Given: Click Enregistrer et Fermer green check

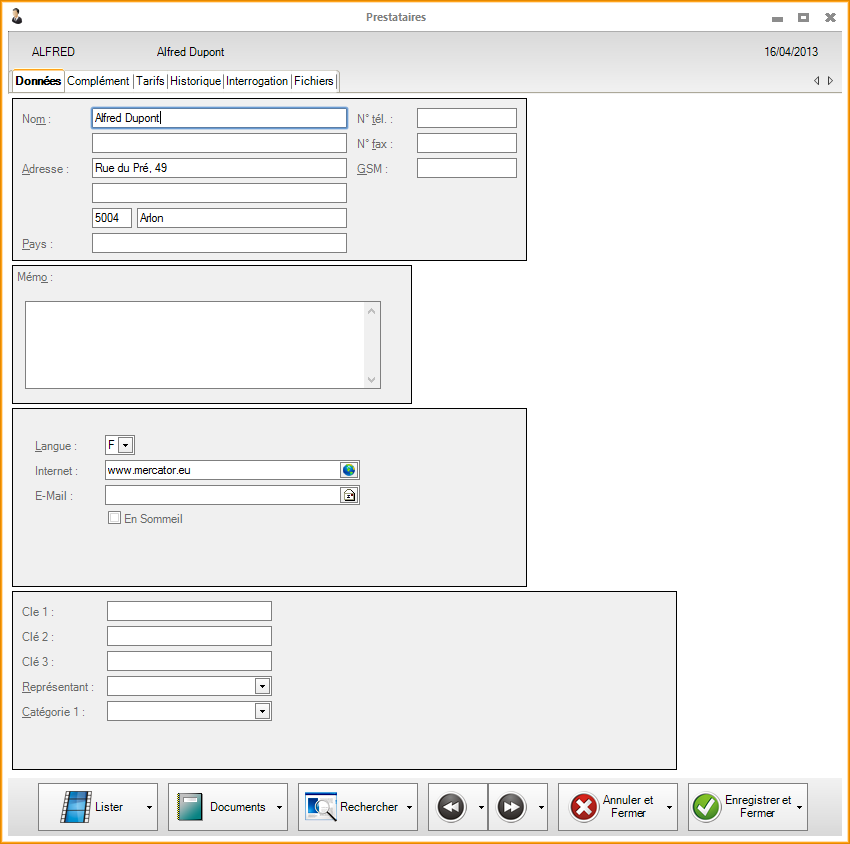Looking at the screenshot, I should (x=741, y=807).
